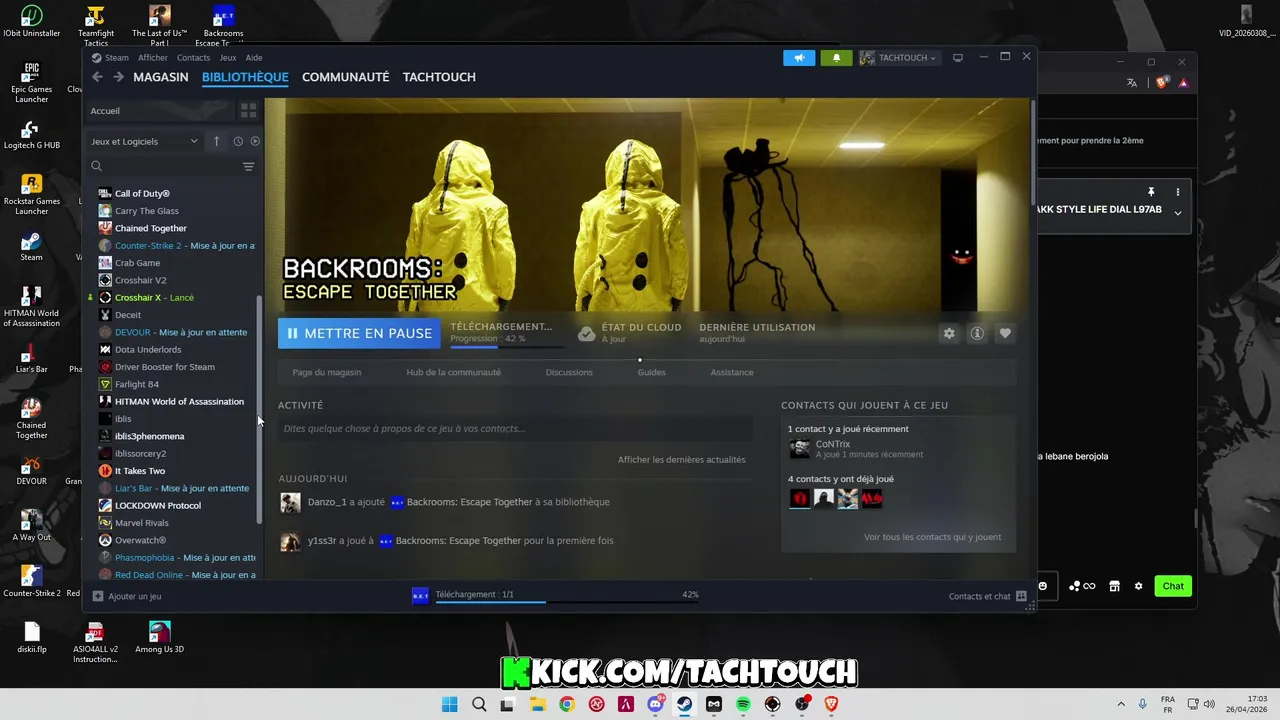The image size is (1280, 720).
Task: Open downloads bar at bottom of Steam
Action: point(555,596)
